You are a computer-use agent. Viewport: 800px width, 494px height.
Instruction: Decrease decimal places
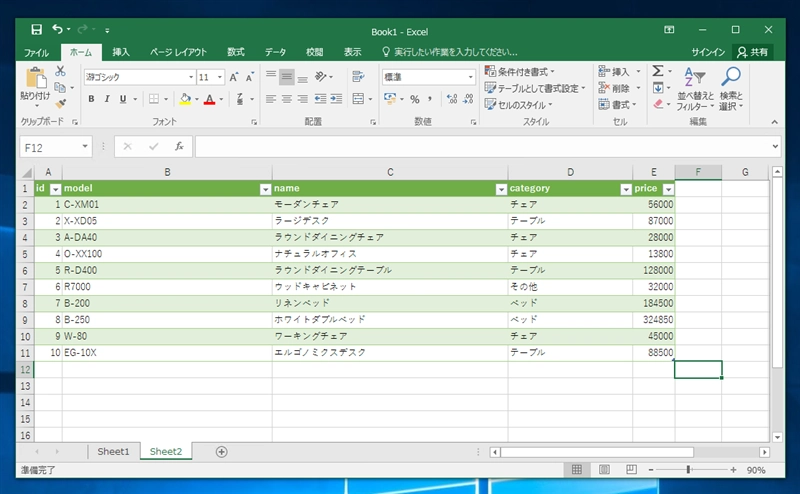point(468,99)
